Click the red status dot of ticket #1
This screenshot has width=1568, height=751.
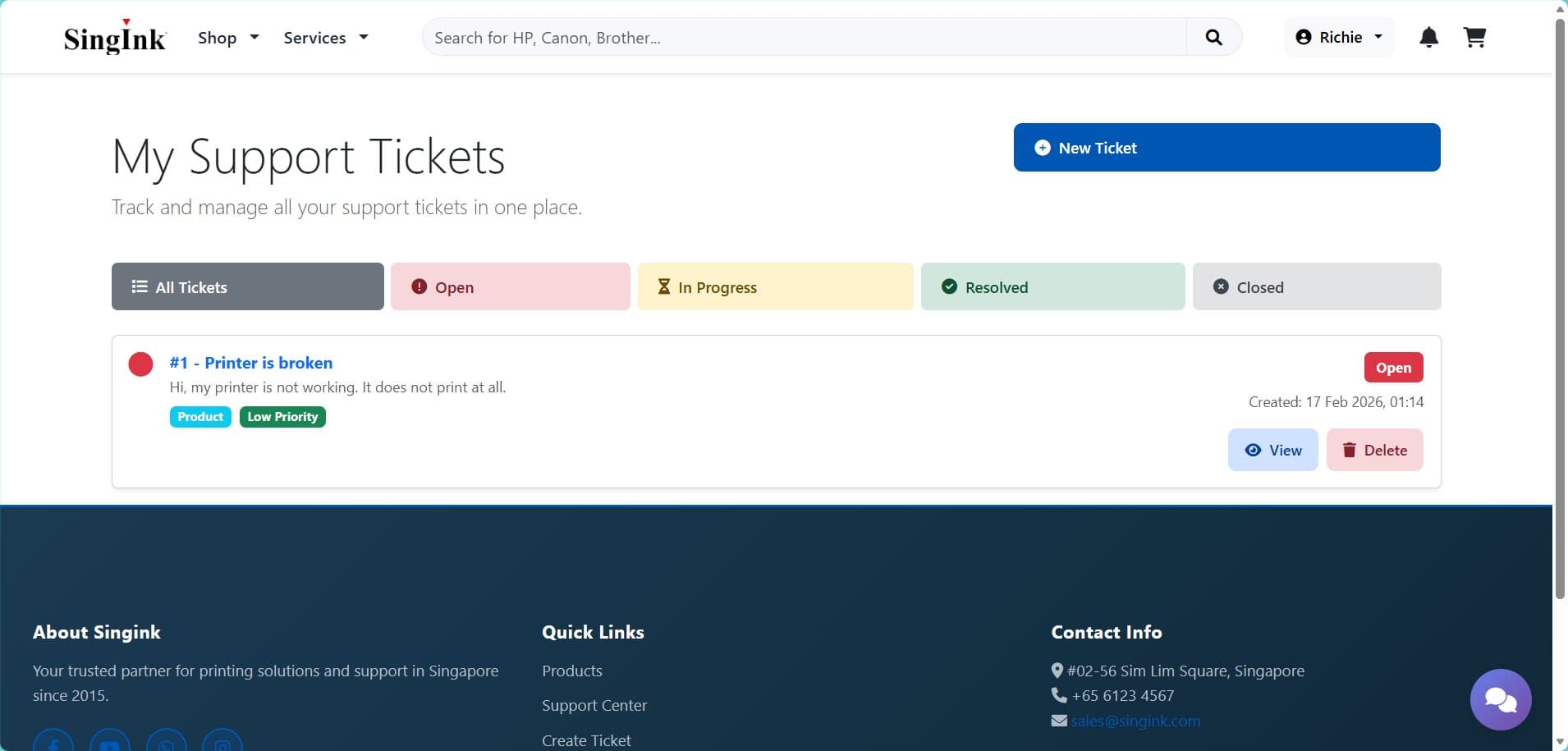pos(141,364)
